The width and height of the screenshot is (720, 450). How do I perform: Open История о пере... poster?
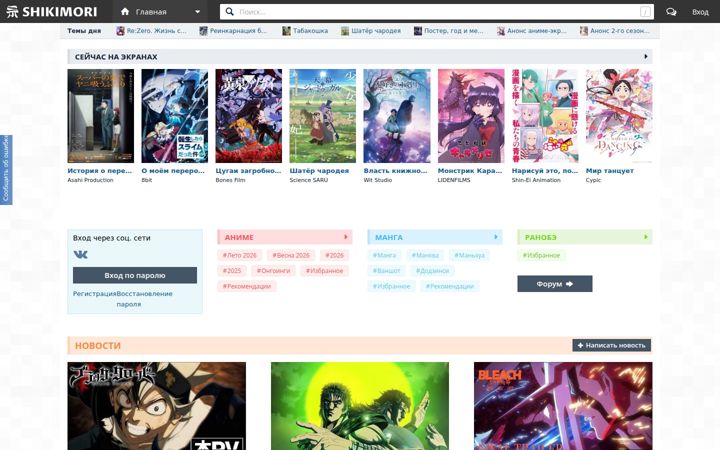pyautogui.click(x=101, y=116)
